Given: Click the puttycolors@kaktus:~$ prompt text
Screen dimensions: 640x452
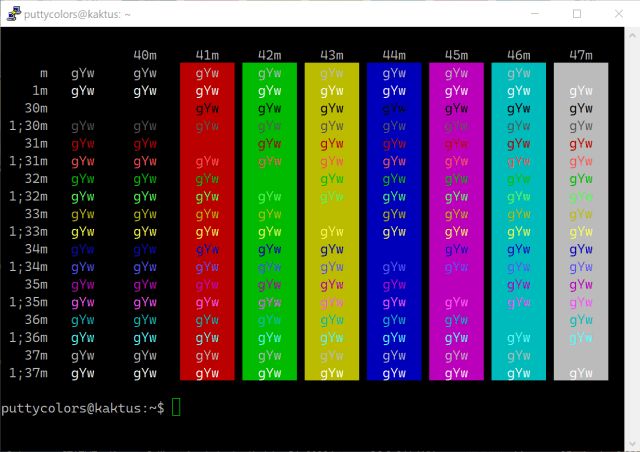Looking at the screenshot, I should (82, 407).
